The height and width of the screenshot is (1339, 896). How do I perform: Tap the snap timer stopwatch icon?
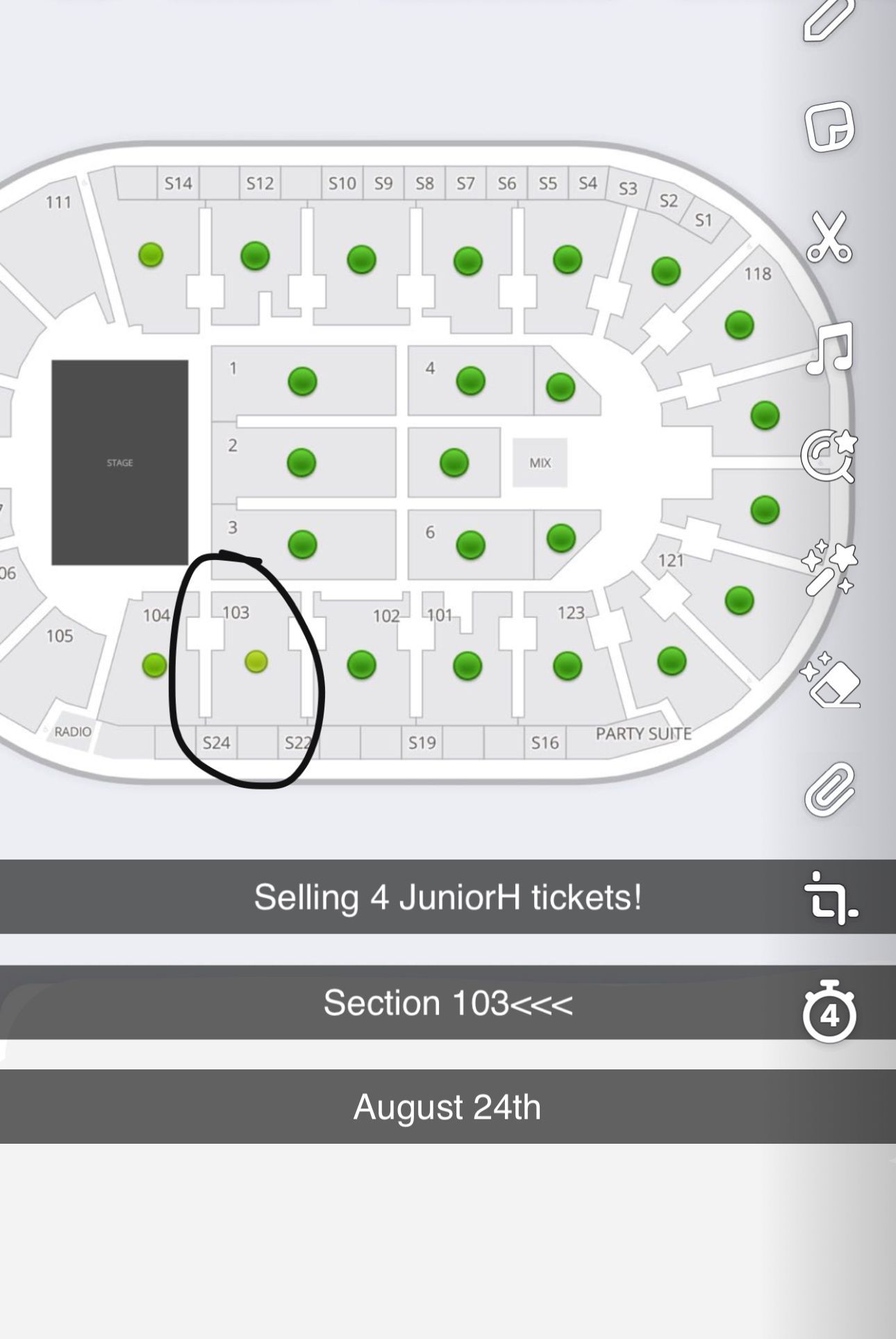pos(829,1011)
